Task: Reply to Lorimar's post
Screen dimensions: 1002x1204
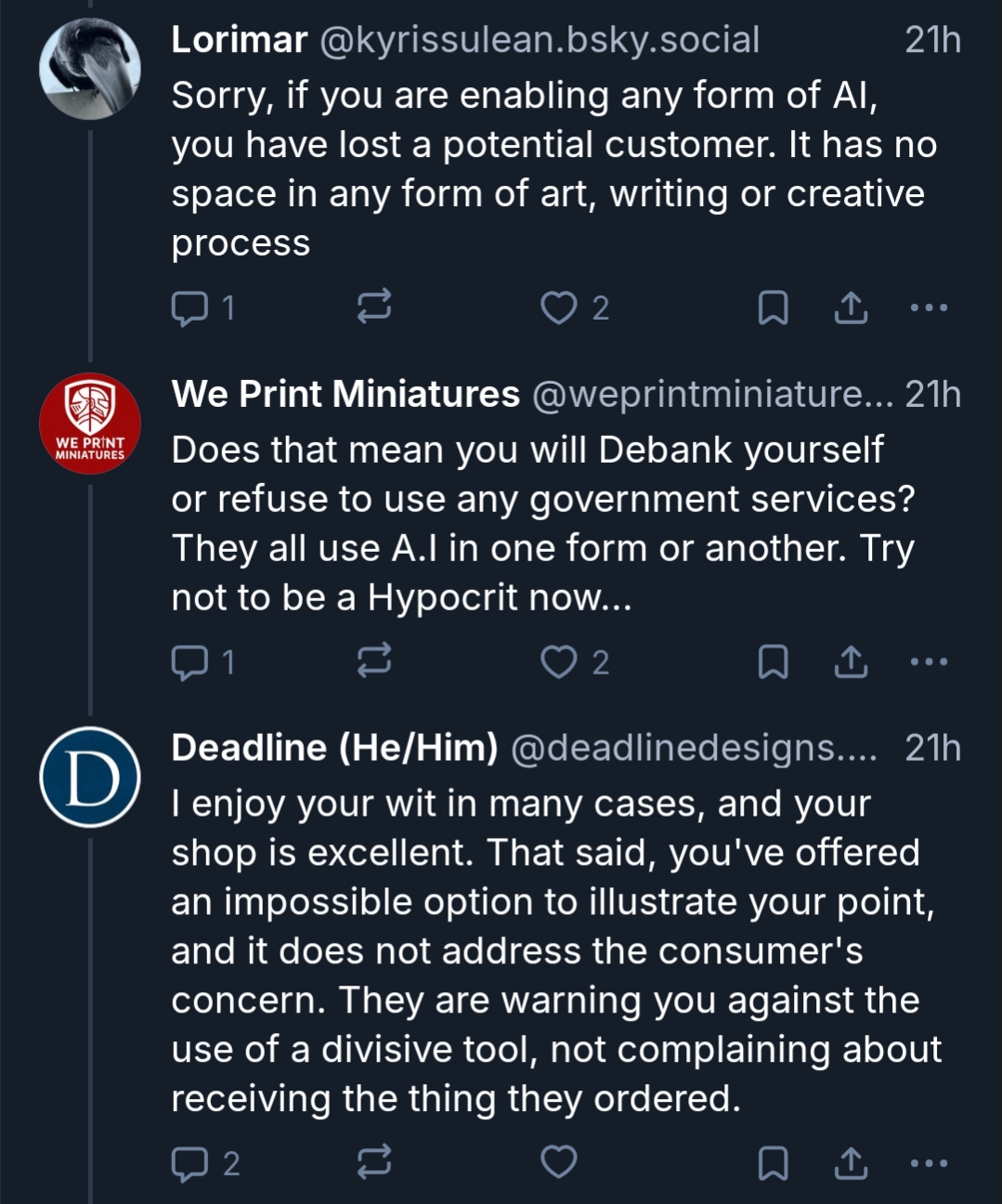Action: click(x=190, y=308)
